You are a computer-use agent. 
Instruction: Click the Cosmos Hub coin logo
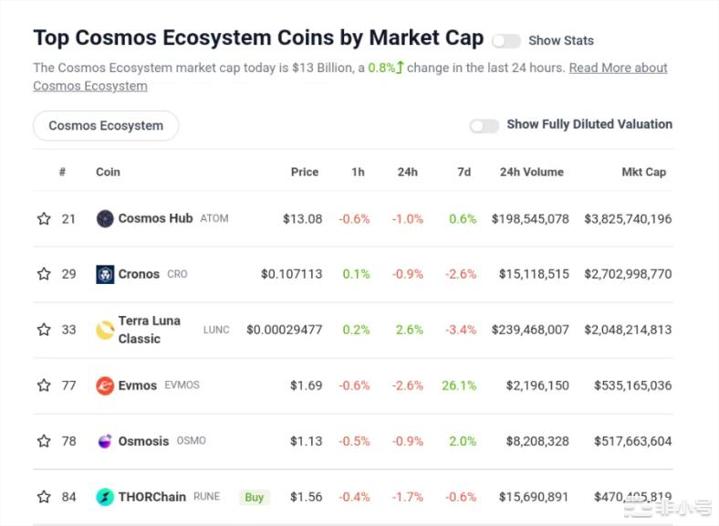[x=105, y=218]
